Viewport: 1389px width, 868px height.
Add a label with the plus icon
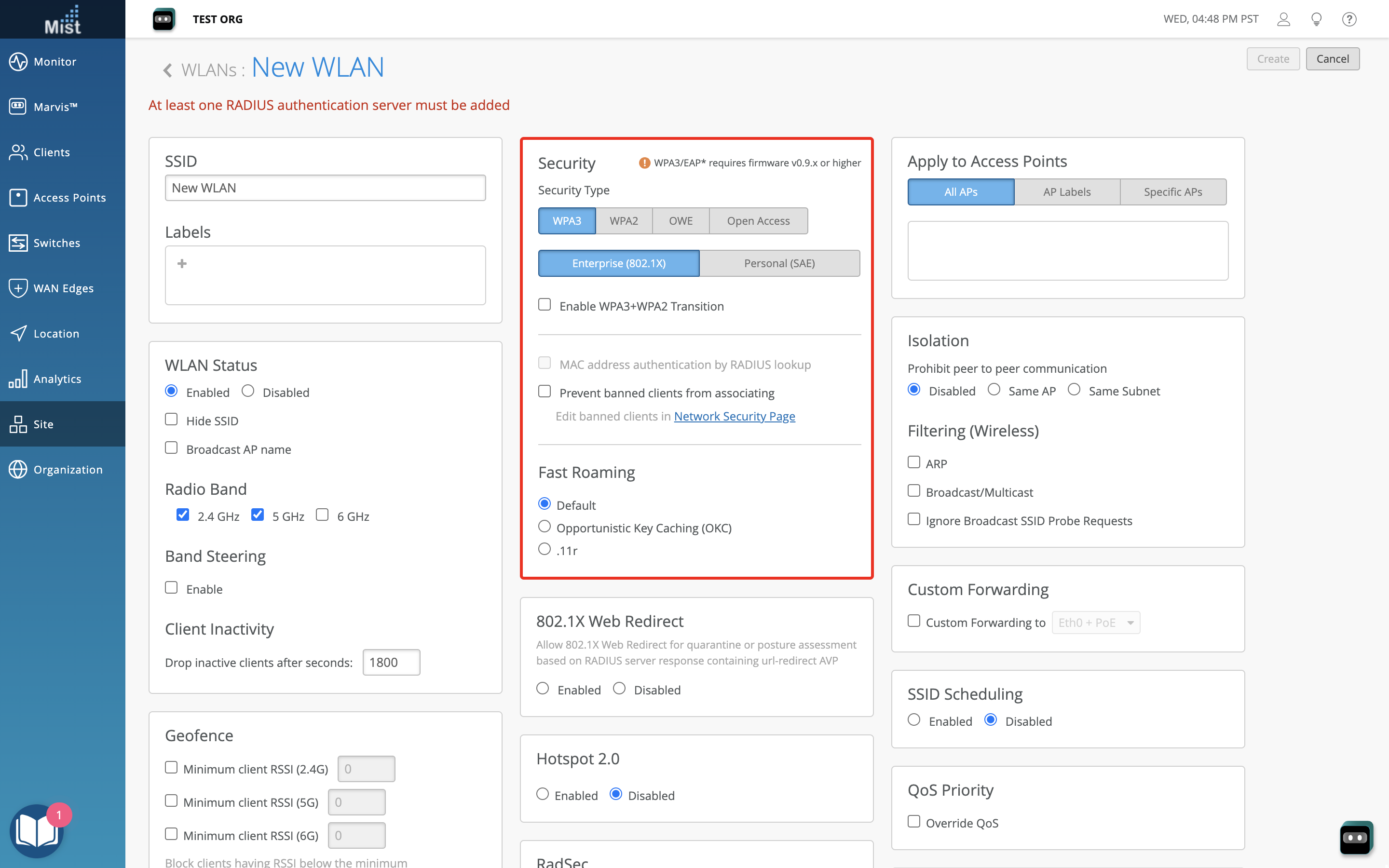[182, 263]
